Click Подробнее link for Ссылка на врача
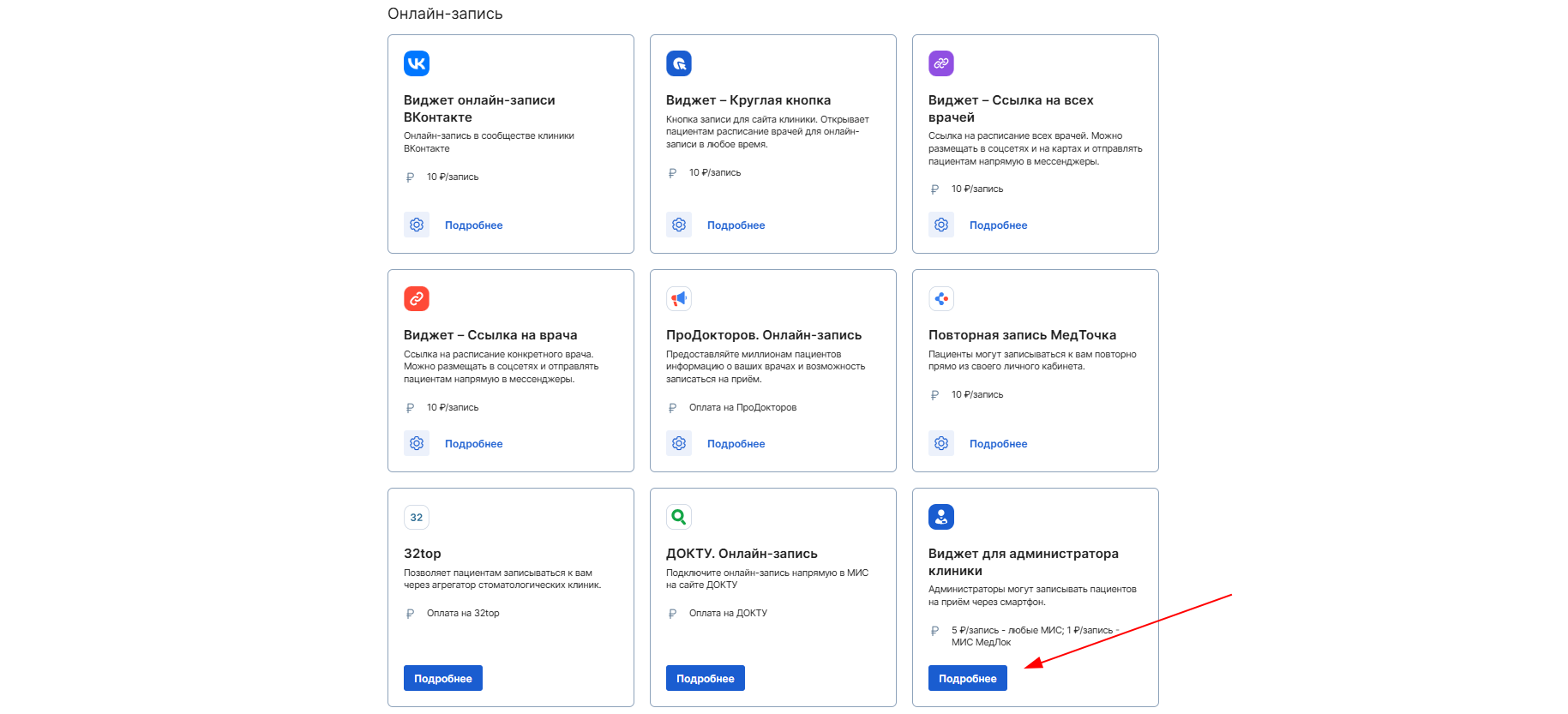 point(473,444)
